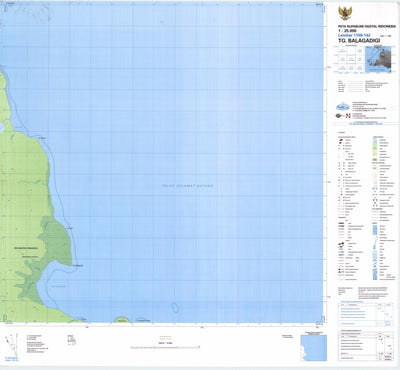Click the adjoining sheets index grid diagram
This screenshot has width=400, height=370.
point(350,59)
